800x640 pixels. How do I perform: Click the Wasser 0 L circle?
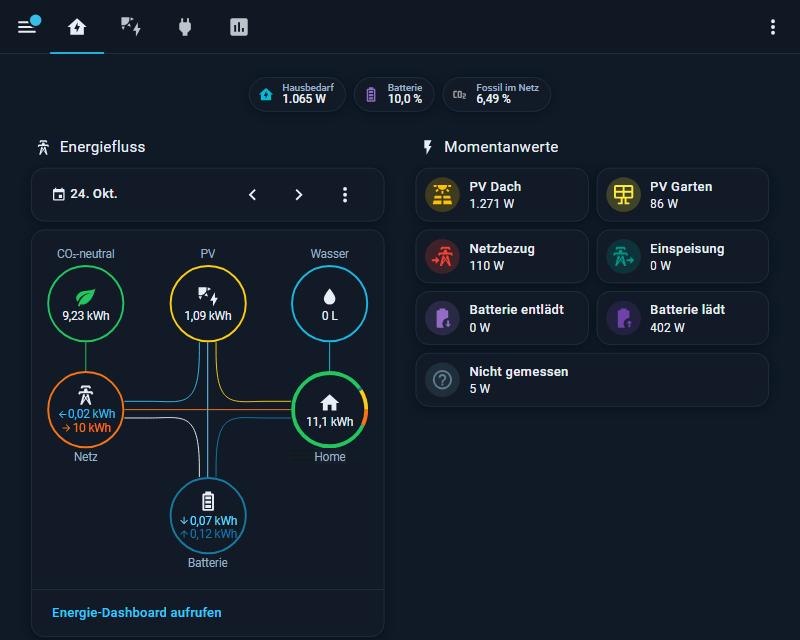(330, 303)
